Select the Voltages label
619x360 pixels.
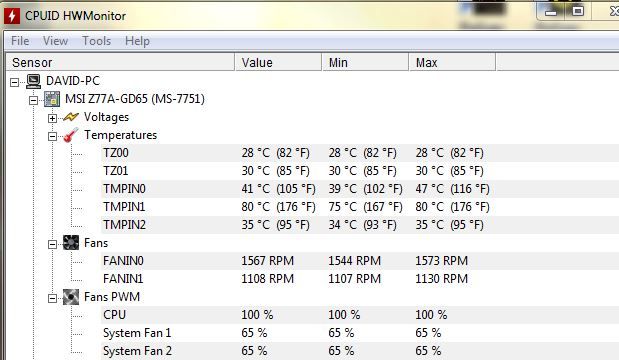[106, 117]
